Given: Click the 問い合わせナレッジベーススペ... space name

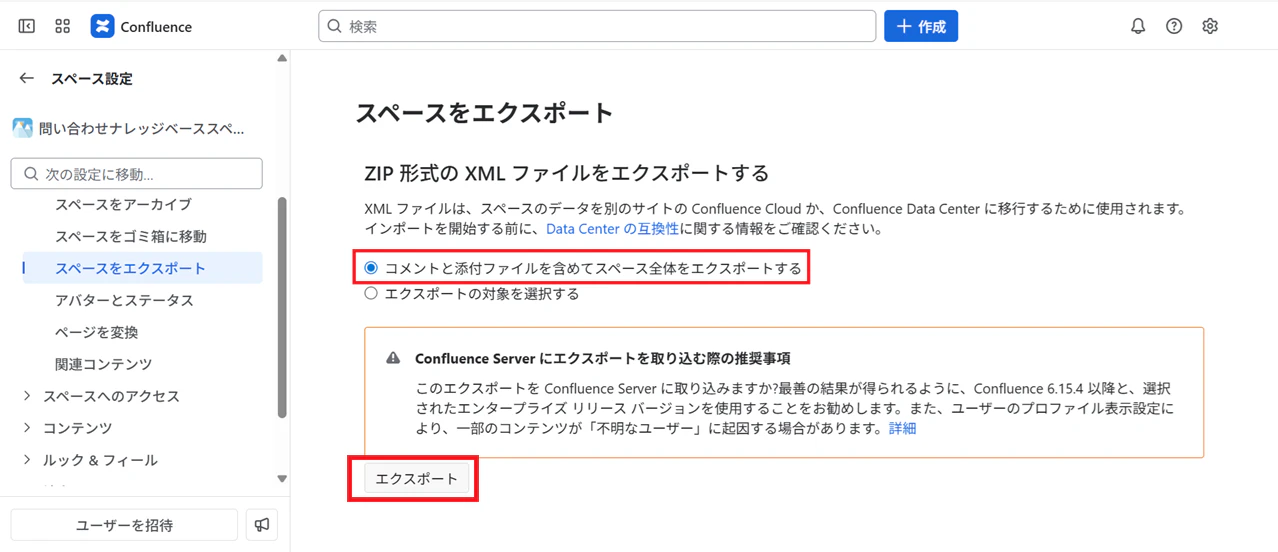Looking at the screenshot, I should (141, 129).
